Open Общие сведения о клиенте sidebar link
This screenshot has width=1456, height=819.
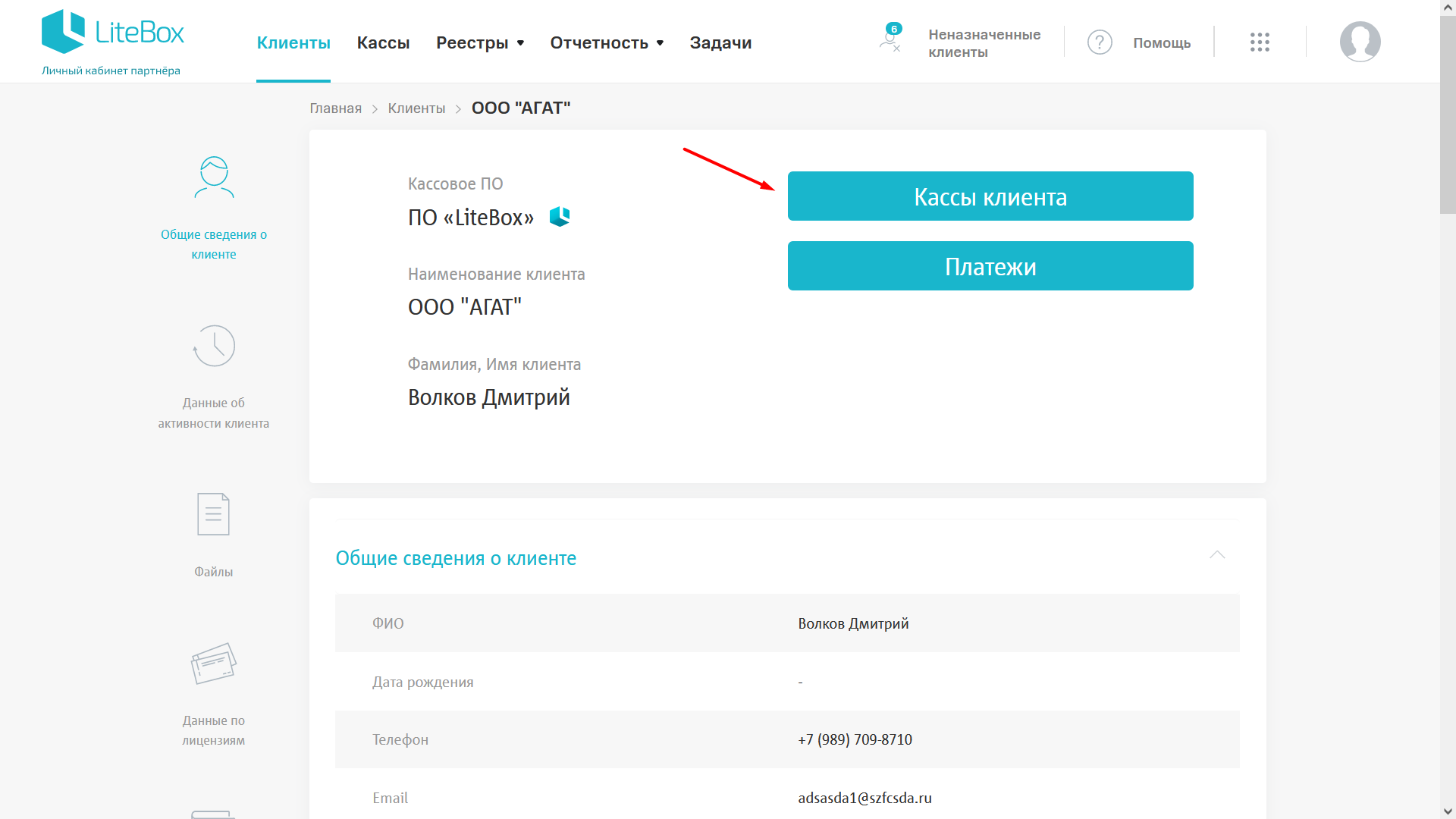point(214,244)
